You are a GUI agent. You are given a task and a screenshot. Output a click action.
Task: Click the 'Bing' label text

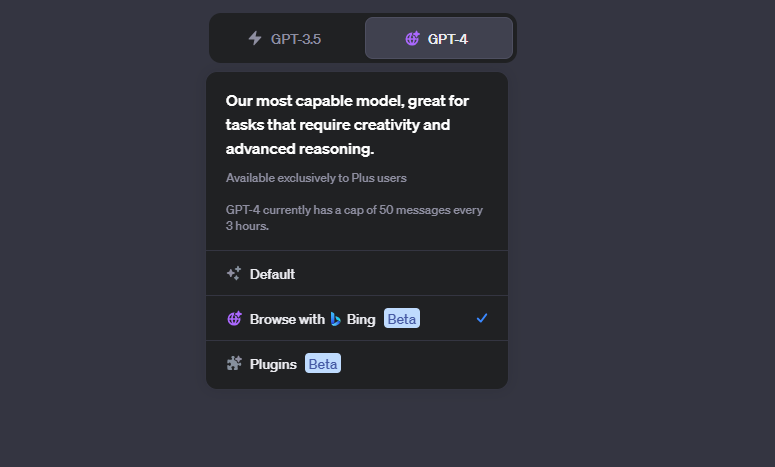pos(361,319)
